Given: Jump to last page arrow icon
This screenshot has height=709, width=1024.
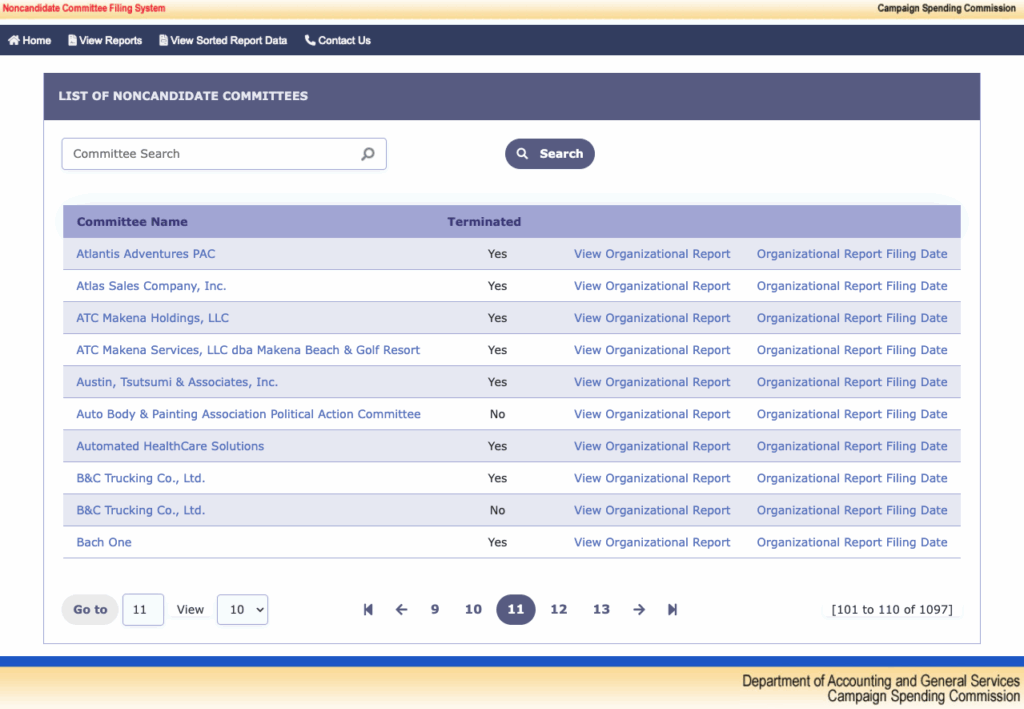Looking at the screenshot, I should click(672, 610).
